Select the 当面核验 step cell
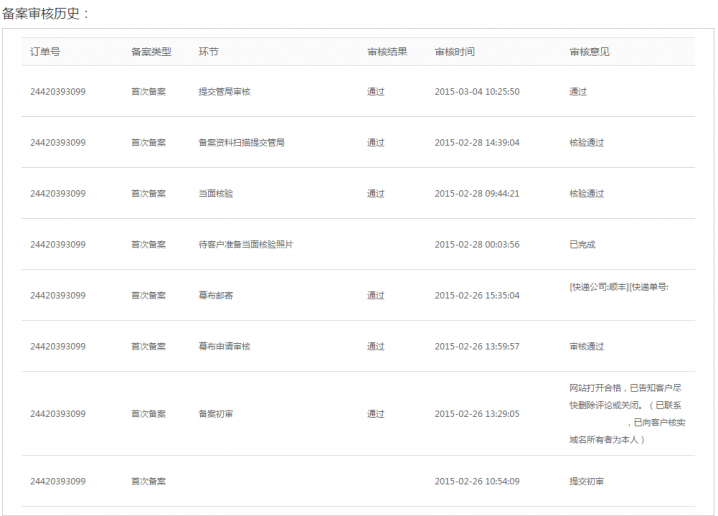Screen dimensions: 718x516 (x=215, y=194)
